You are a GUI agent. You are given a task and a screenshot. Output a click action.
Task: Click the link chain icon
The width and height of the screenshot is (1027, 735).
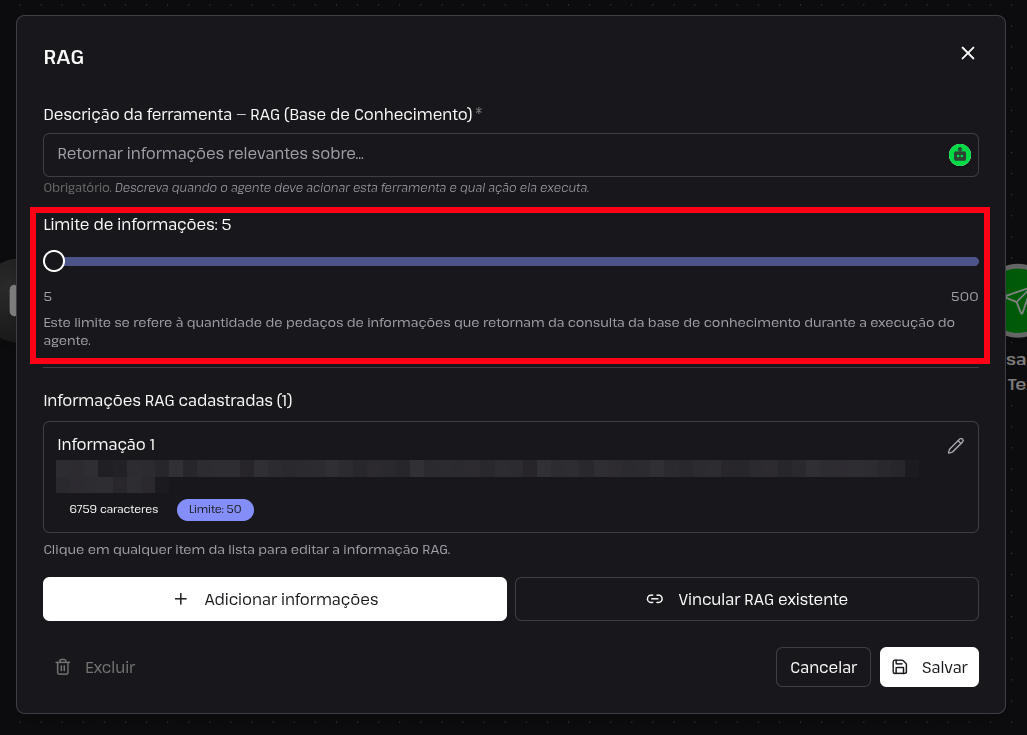[654, 599]
